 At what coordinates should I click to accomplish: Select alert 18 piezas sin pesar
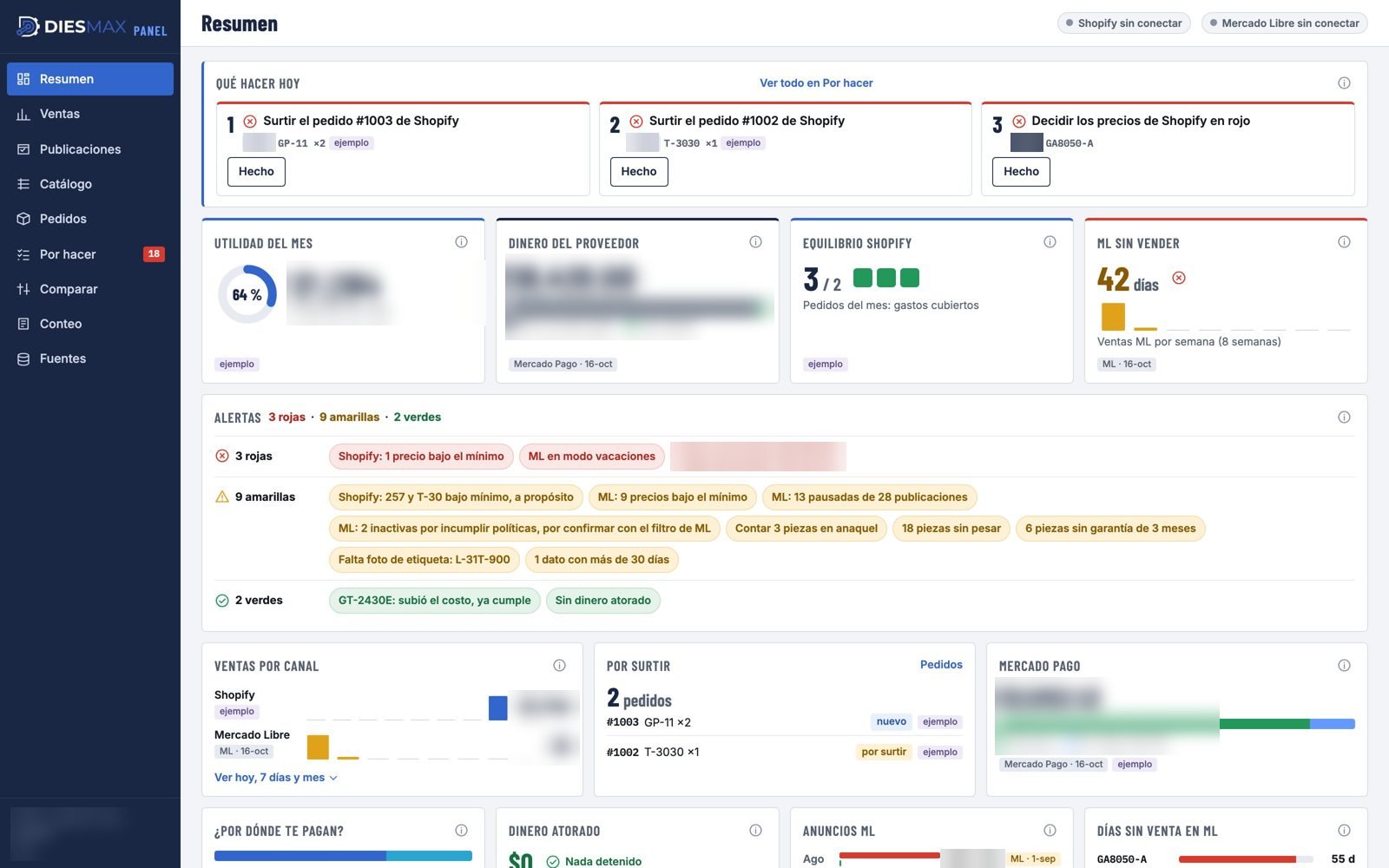951,529
